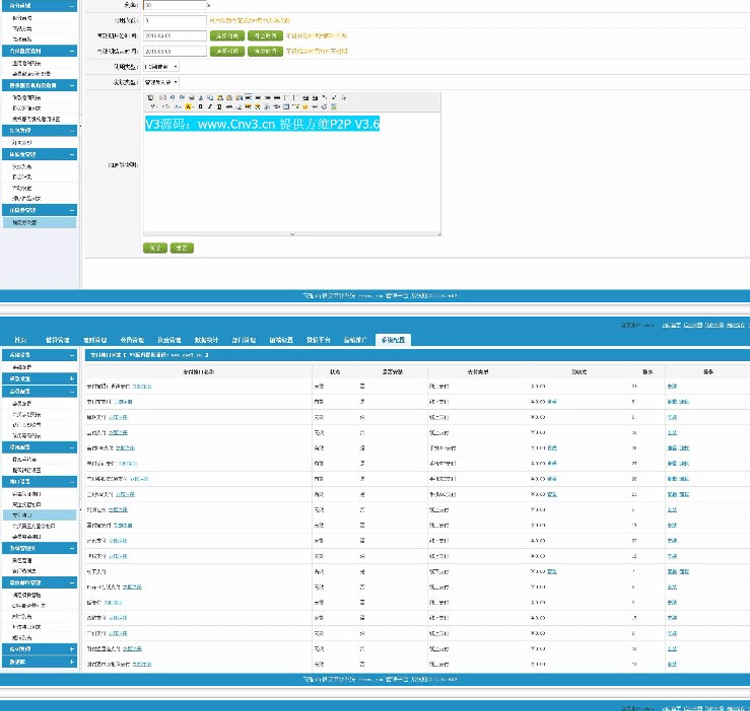Click the action link in the table's first row last column

pyautogui.click(x=672, y=385)
